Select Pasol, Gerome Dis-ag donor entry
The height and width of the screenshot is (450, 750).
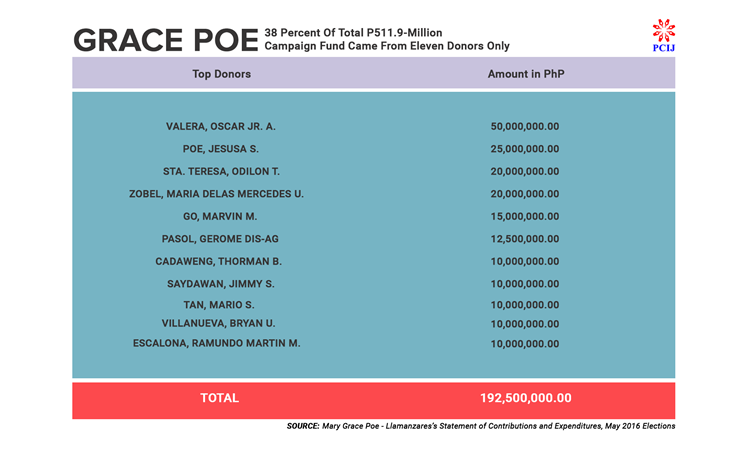[x=220, y=239]
